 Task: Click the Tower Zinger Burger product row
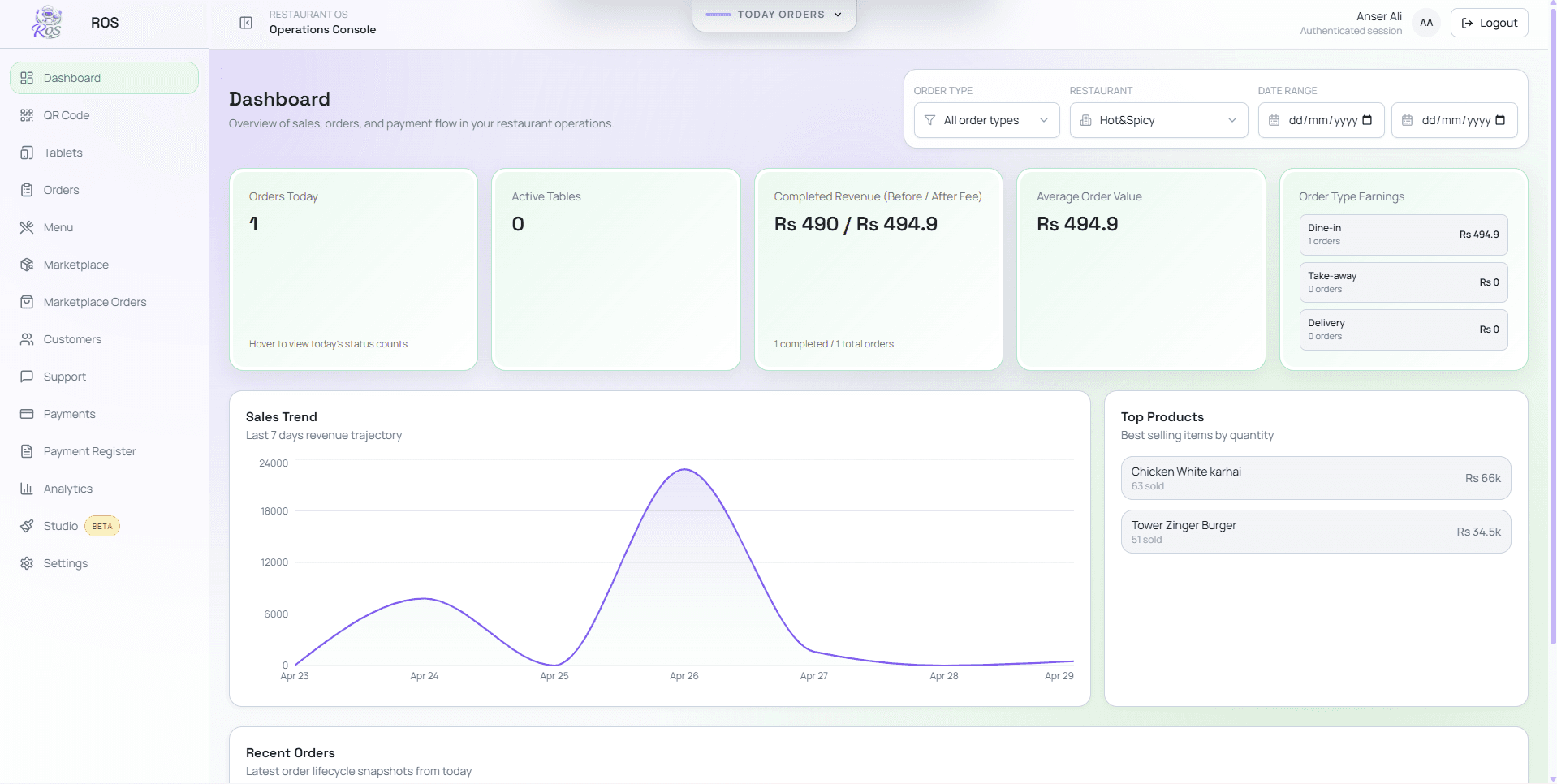tap(1316, 532)
